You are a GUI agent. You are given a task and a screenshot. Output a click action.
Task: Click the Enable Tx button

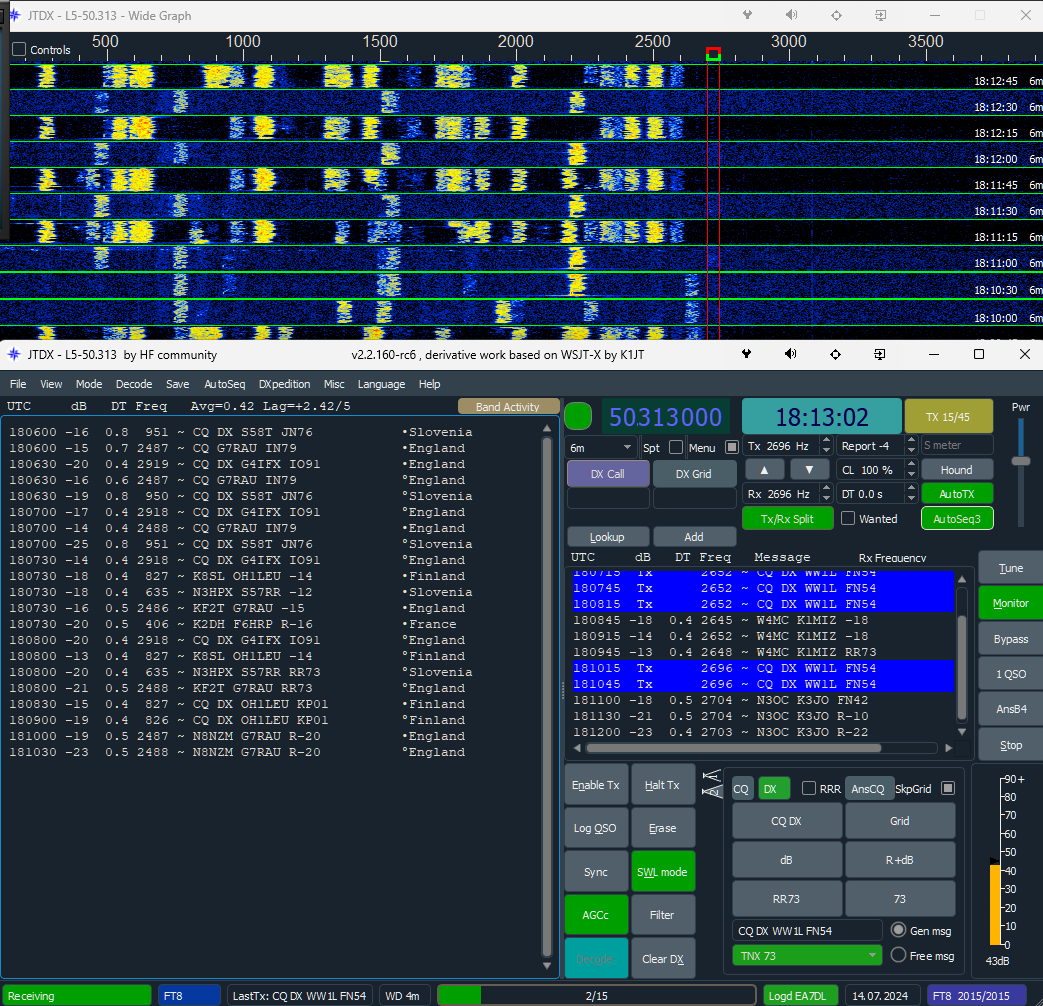596,785
